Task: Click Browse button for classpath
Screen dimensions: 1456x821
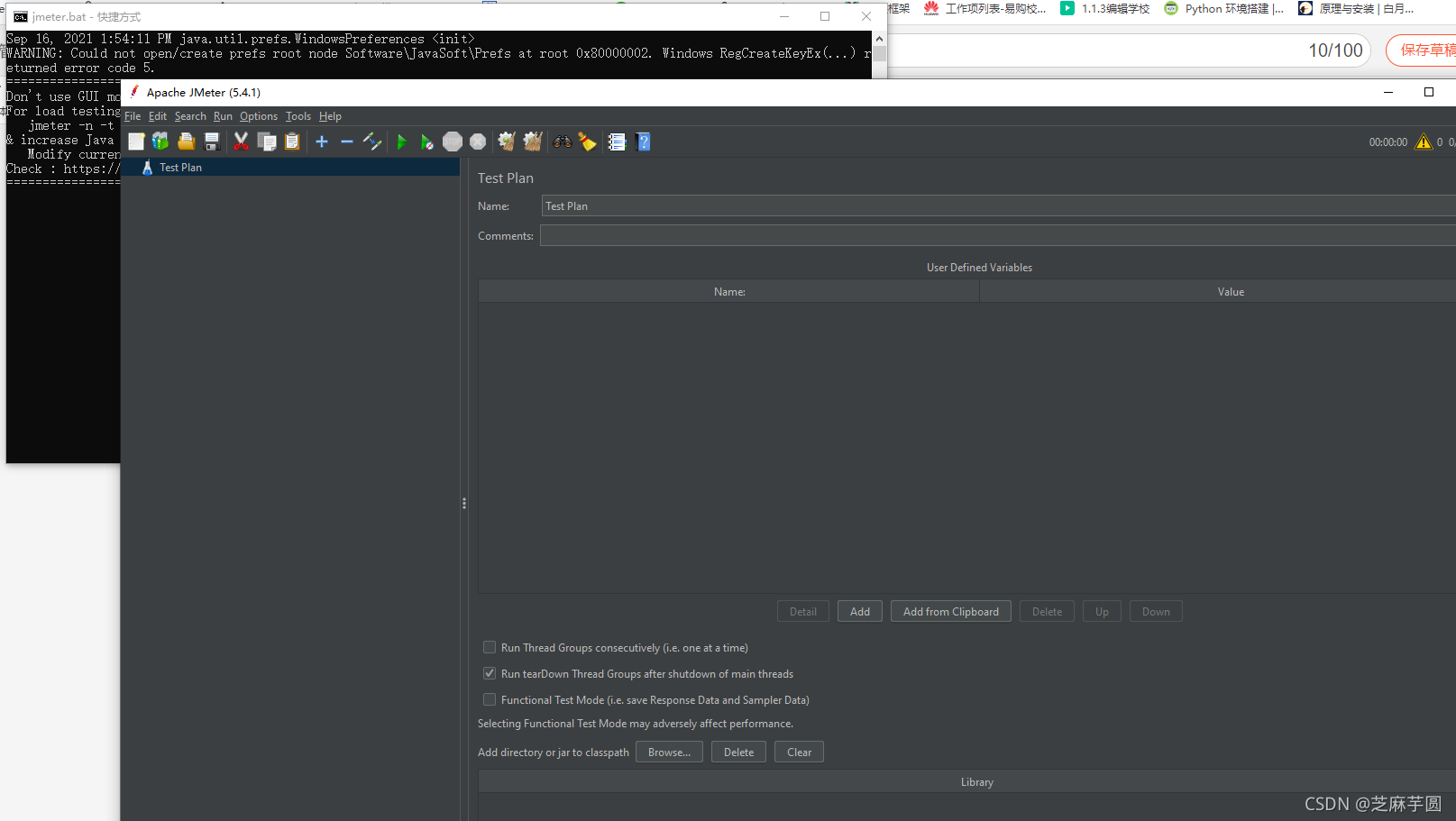Action: pyautogui.click(x=669, y=753)
